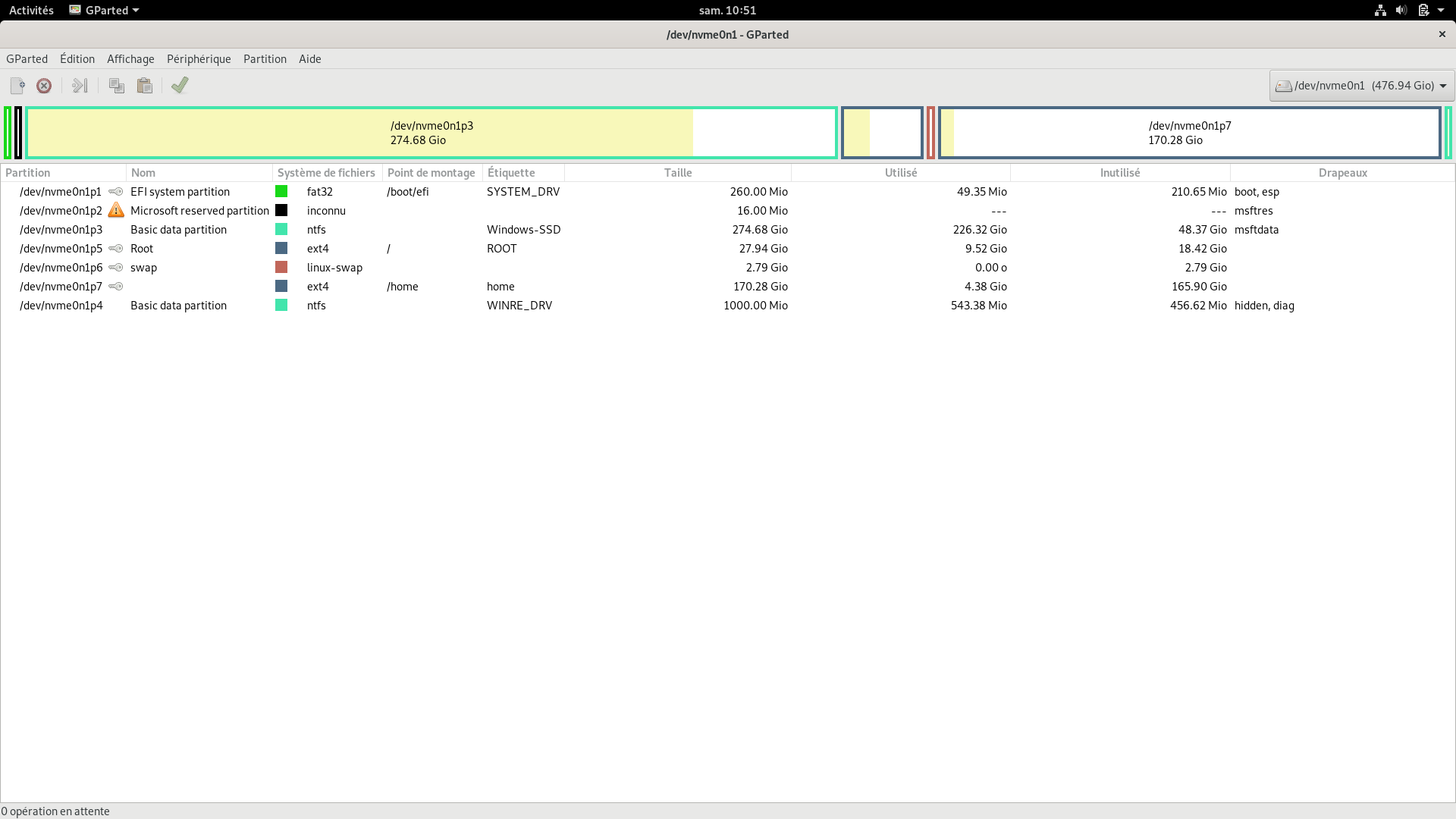Click the 'boot, esp' flags cell
This screenshot has height=819, width=1456.
(1257, 192)
